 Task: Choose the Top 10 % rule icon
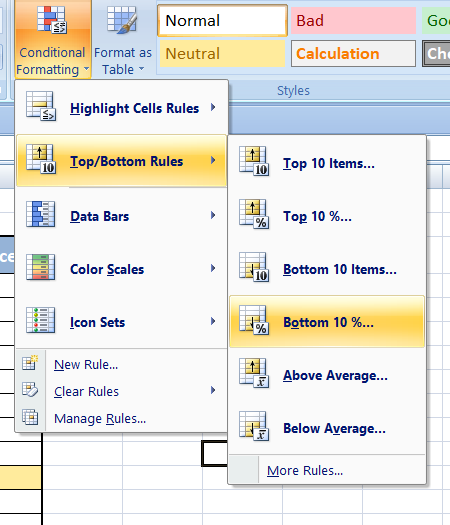tap(254, 214)
